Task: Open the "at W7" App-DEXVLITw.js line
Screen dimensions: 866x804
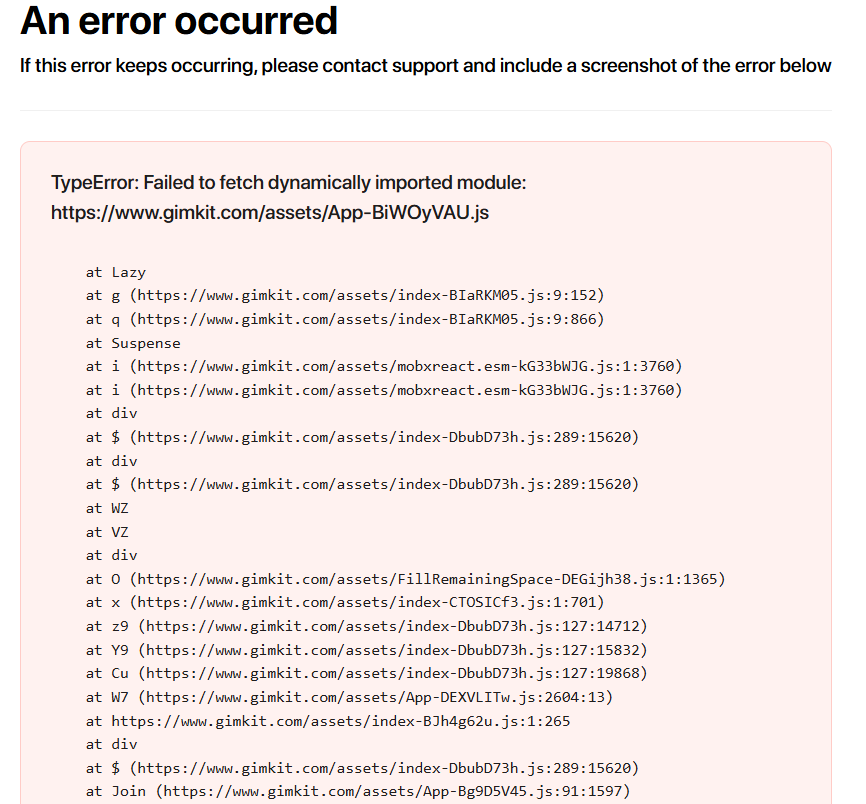Action: point(349,697)
